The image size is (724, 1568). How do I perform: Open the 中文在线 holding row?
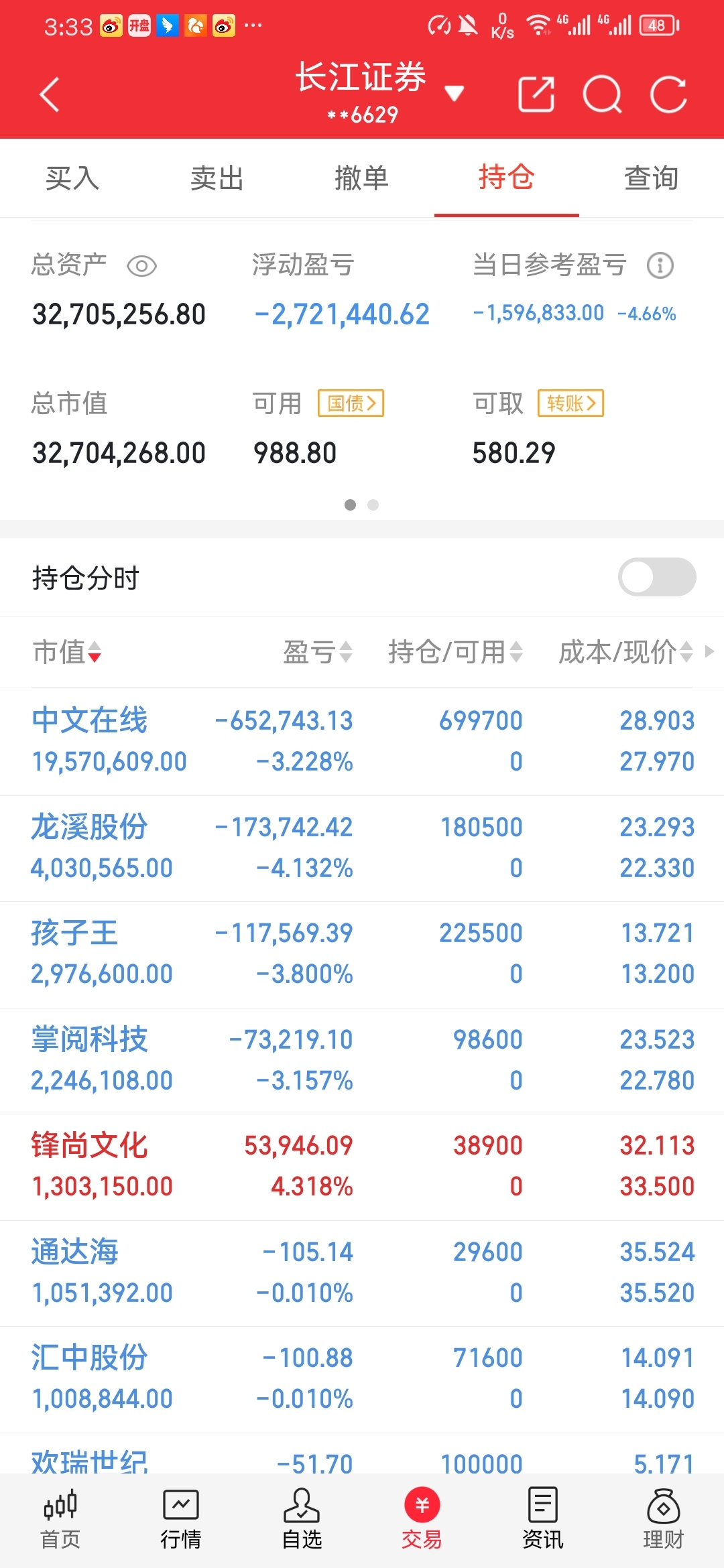(362, 741)
